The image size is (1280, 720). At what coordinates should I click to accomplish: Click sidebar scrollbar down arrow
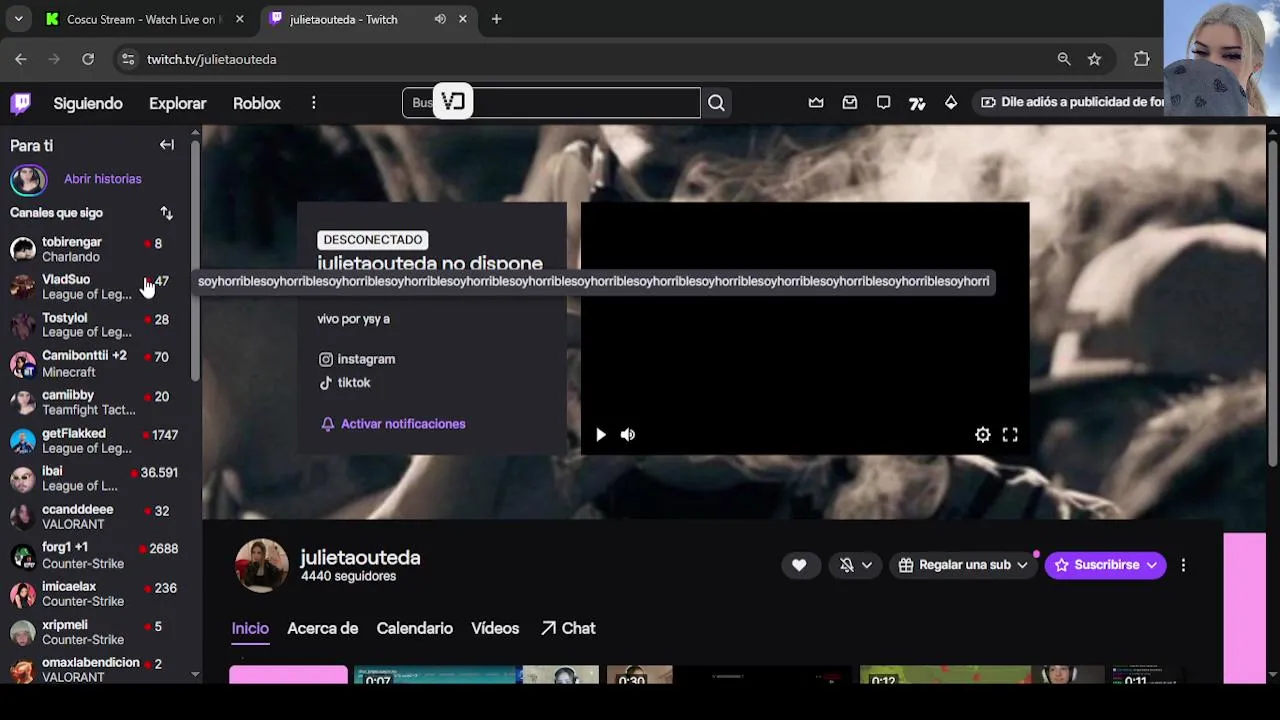tap(195, 675)
